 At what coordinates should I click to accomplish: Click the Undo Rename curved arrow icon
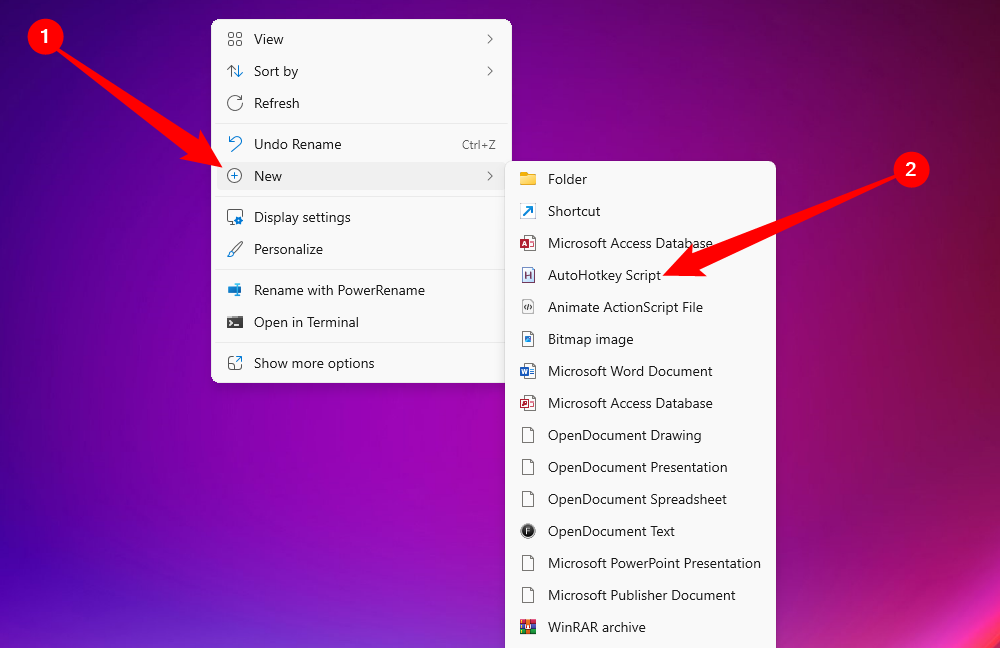[235, 144]
